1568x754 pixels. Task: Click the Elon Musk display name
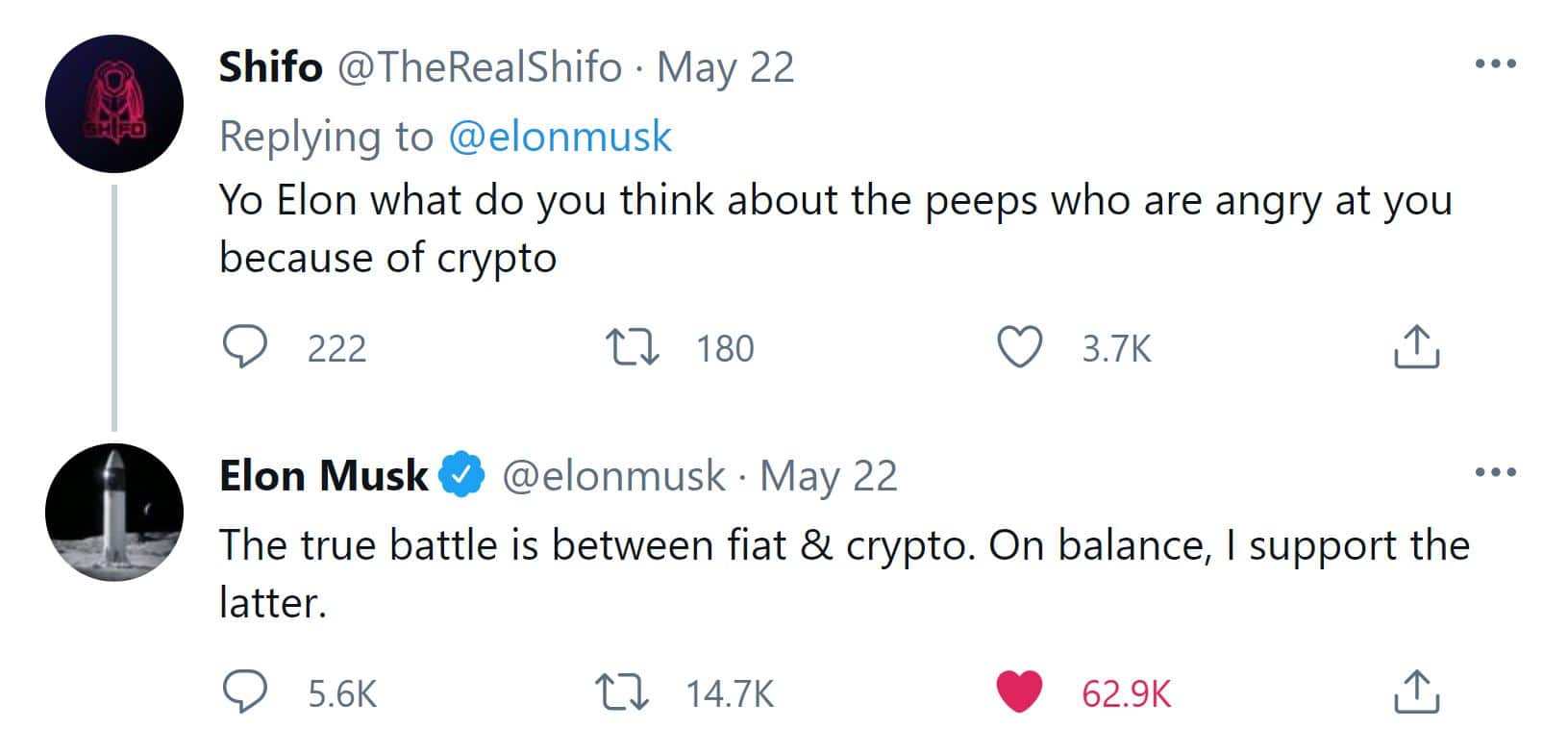click(x=324, y=475)
